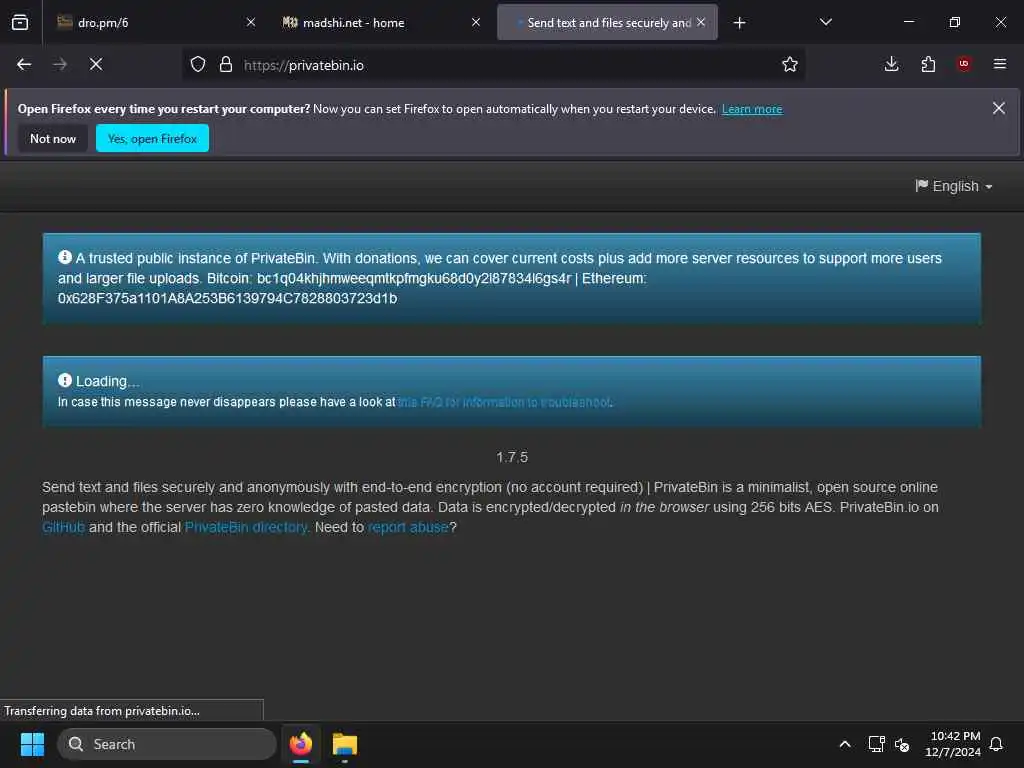This screenshot has width=1024, height=768.
Task: Close the privatebin tab
Action: click(x=701, y=22)
